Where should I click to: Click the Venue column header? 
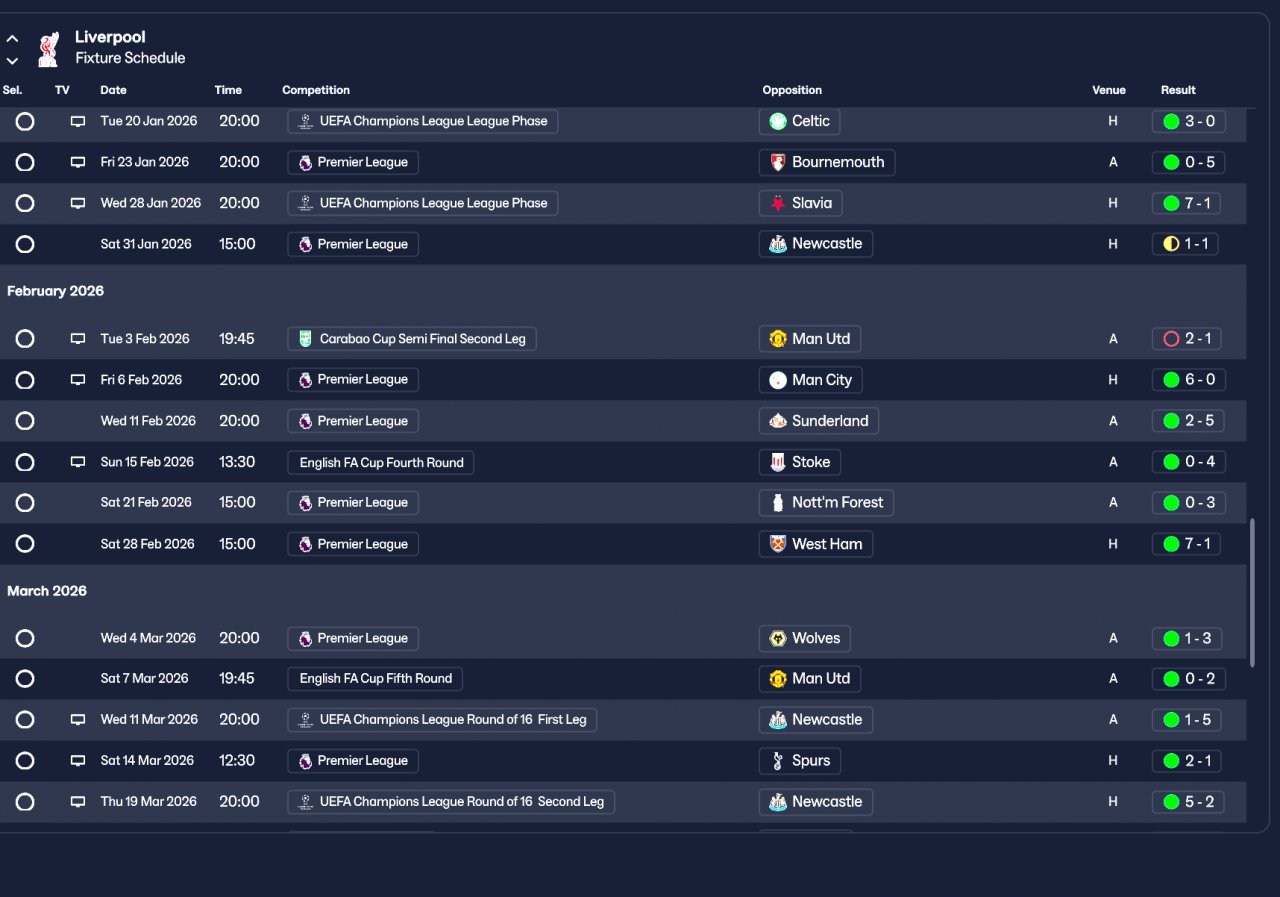pyautogui.click(x=1109, y=90)
